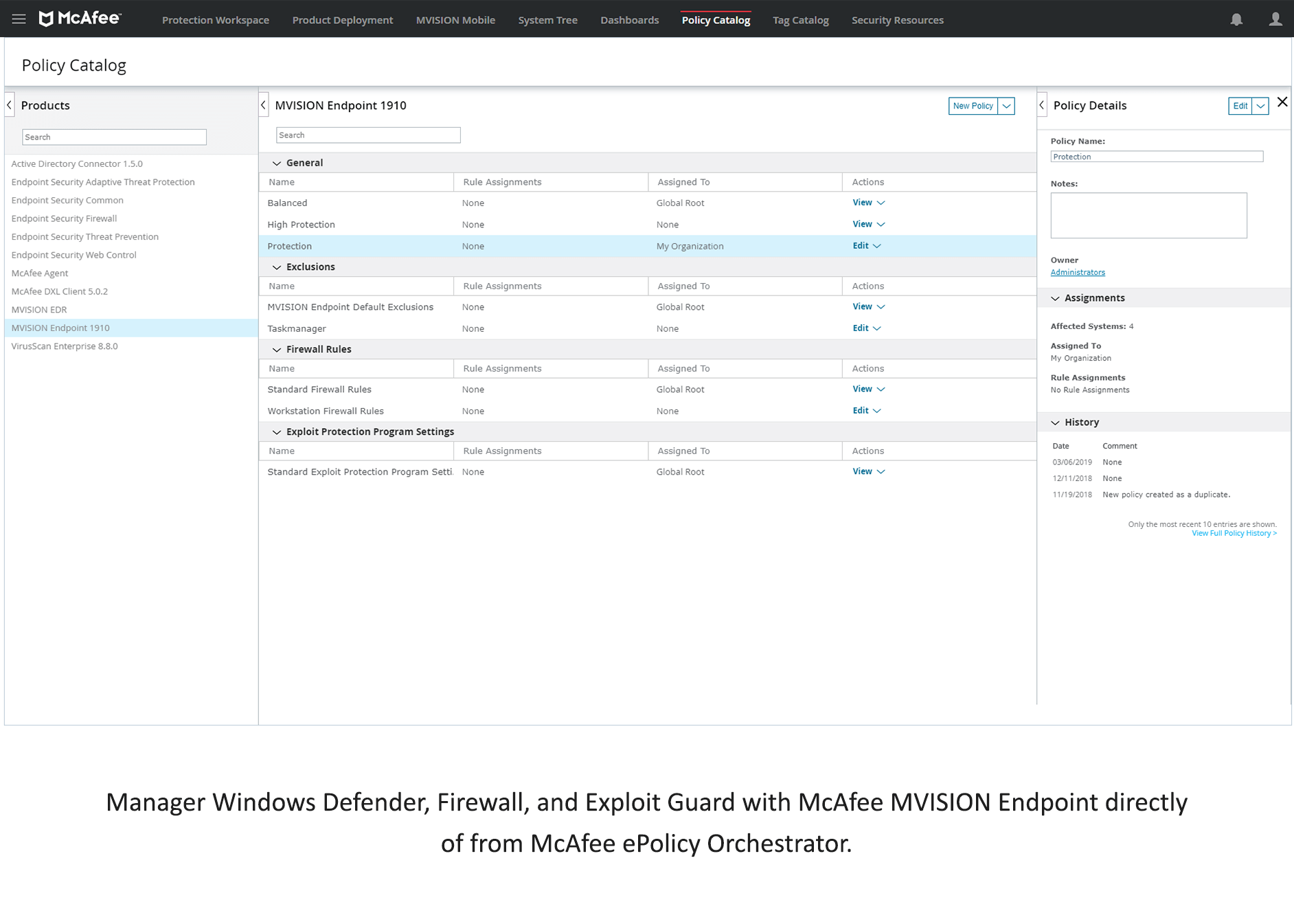1294x924 pixels.
Task: Select Endpoint Security Adaptive Threat Protection
Action: coord(103,182)
